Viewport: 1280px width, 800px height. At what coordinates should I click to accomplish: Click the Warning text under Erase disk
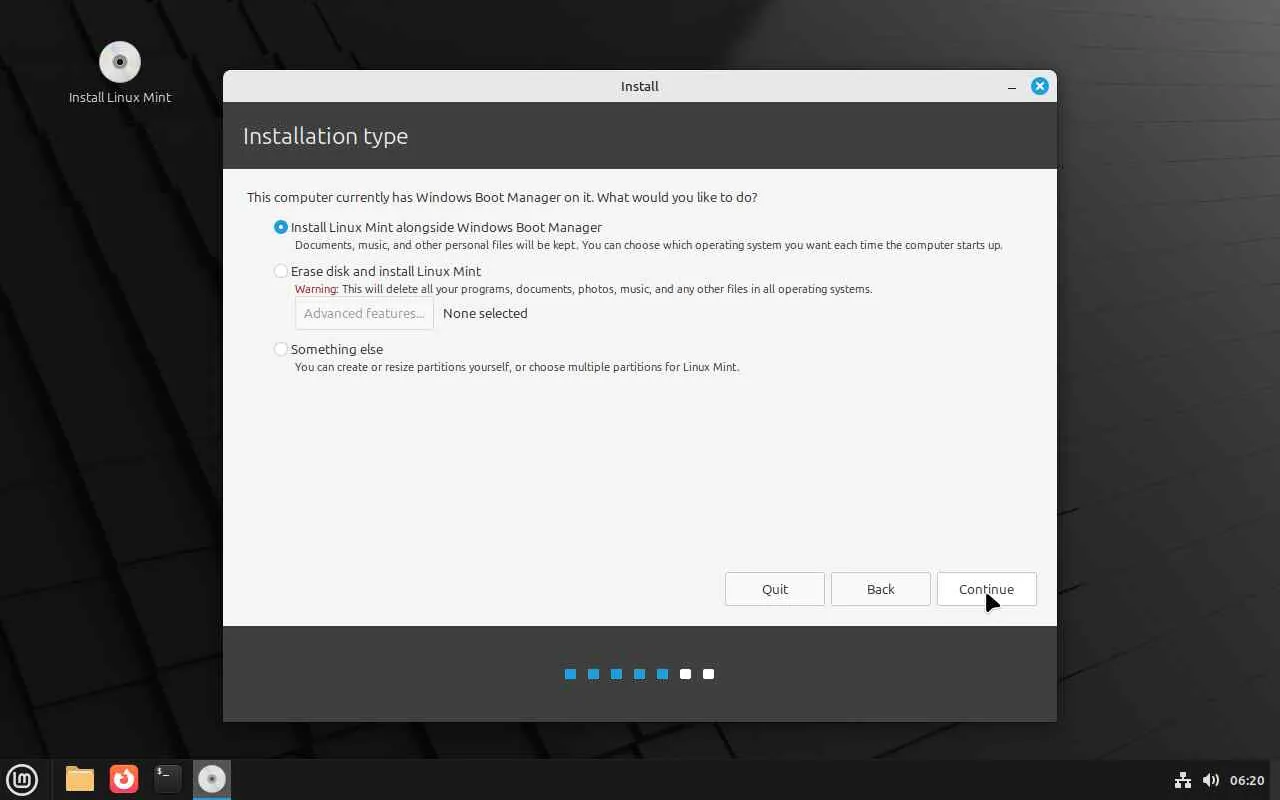click(583, 289)
